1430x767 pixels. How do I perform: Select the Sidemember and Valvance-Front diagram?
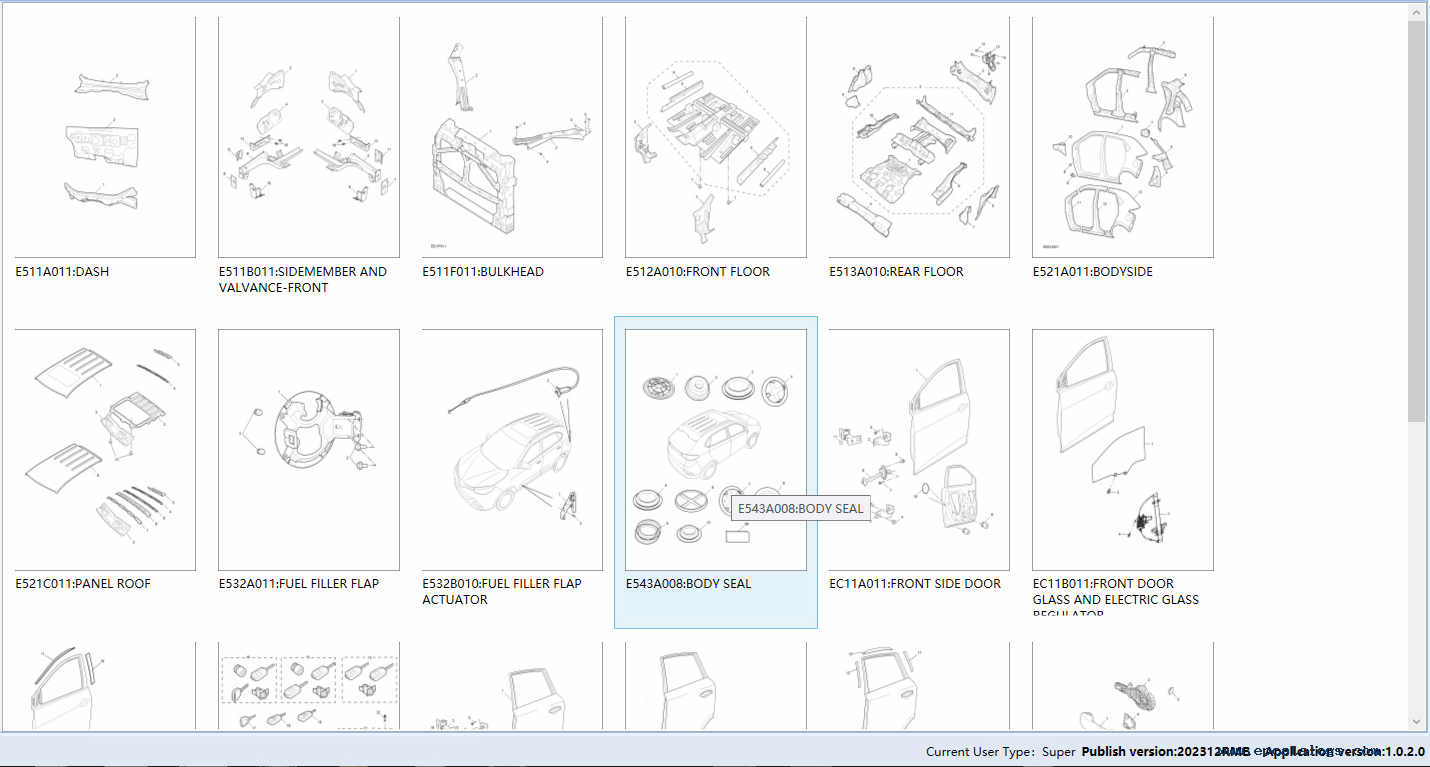[308, 137]
